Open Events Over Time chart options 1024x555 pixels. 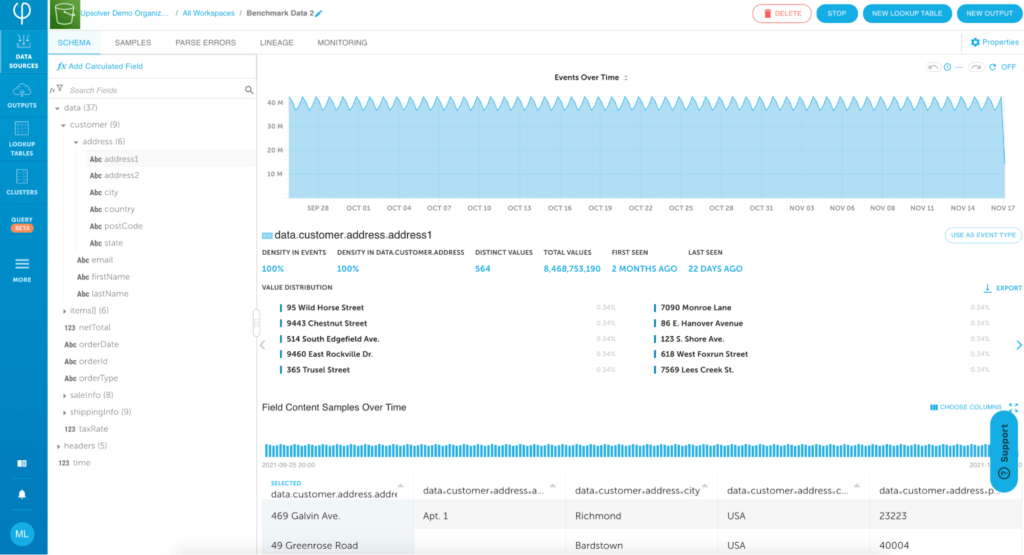(x=626, y=78)
